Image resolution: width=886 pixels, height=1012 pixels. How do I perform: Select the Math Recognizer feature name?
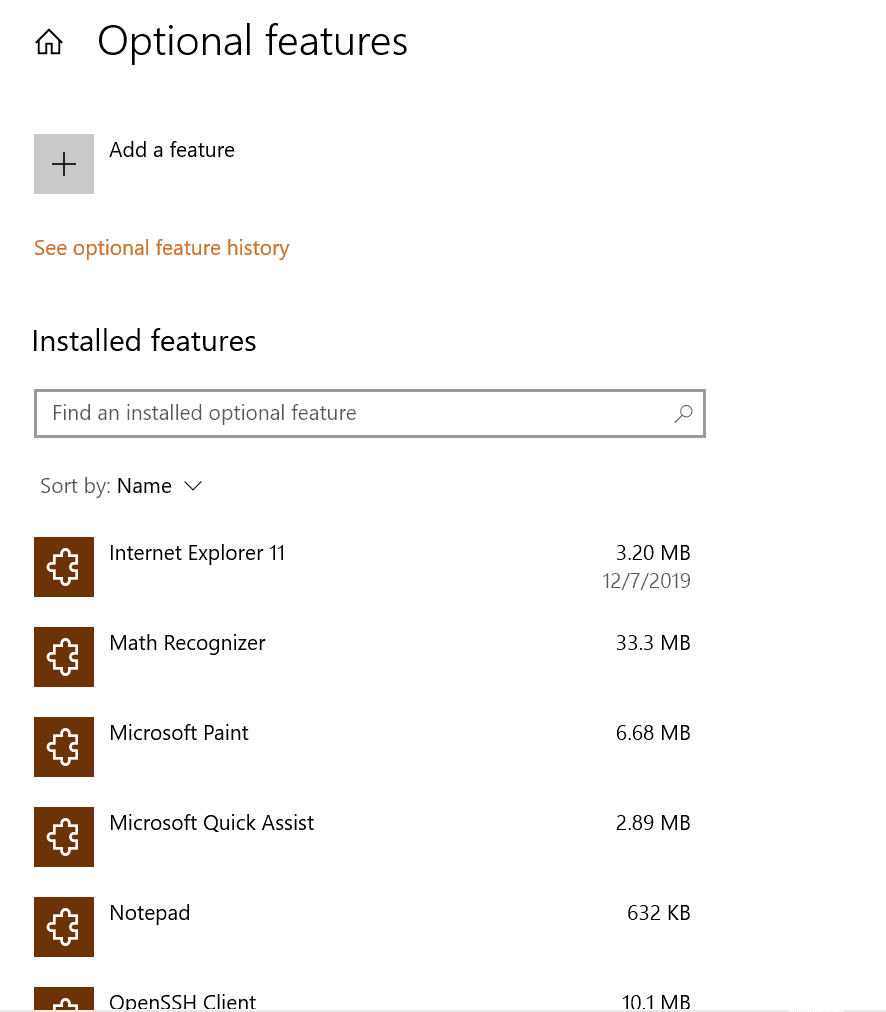[187, 643]
